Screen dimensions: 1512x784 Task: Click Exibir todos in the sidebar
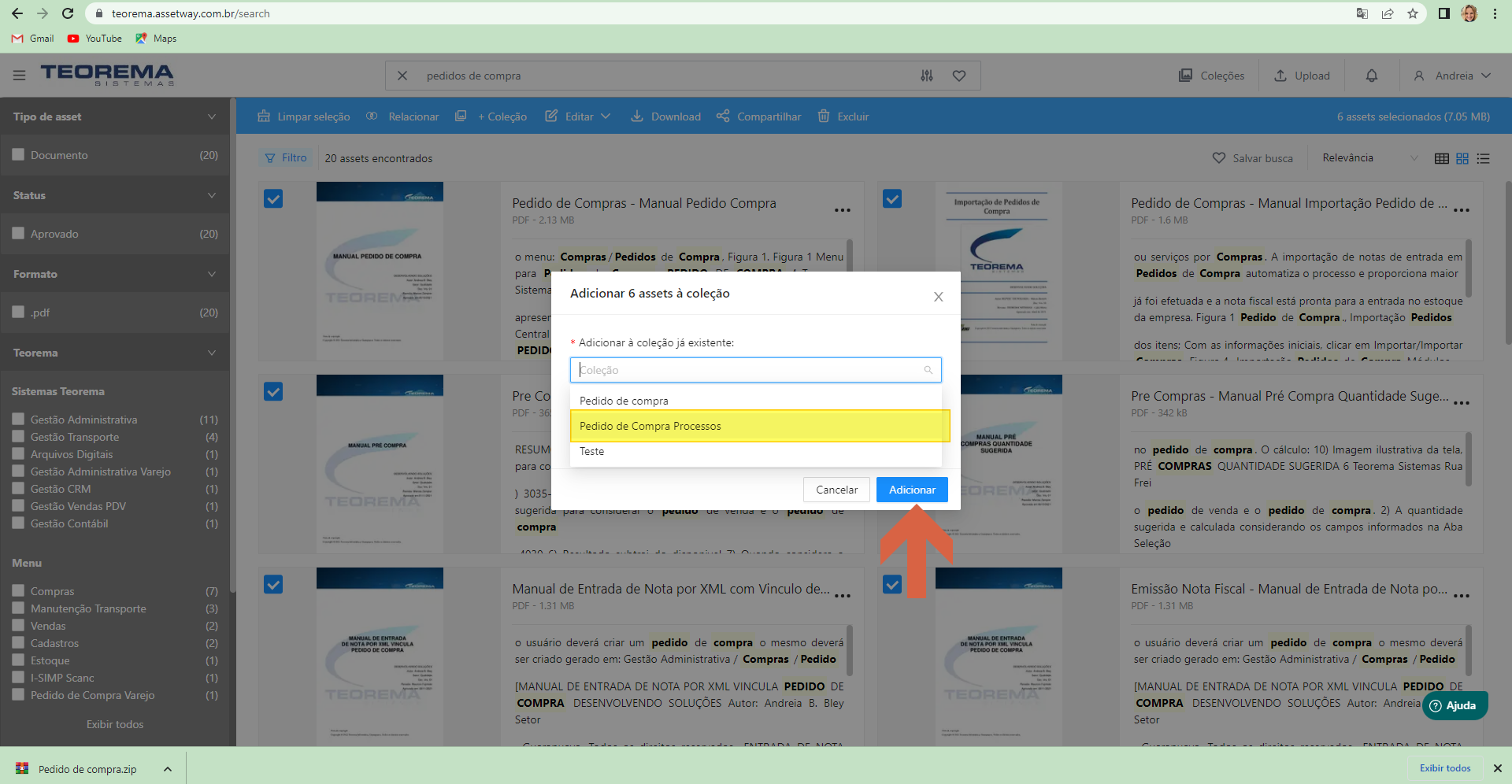coord(115,724)
